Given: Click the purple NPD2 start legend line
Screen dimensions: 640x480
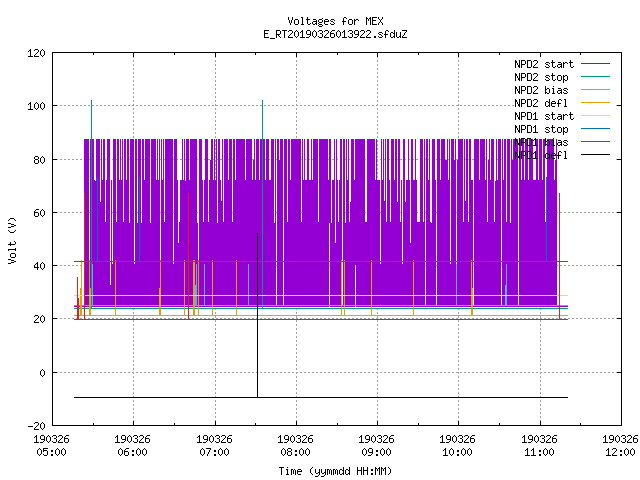Looking at the screenshot, I should (x=595, y=64).
